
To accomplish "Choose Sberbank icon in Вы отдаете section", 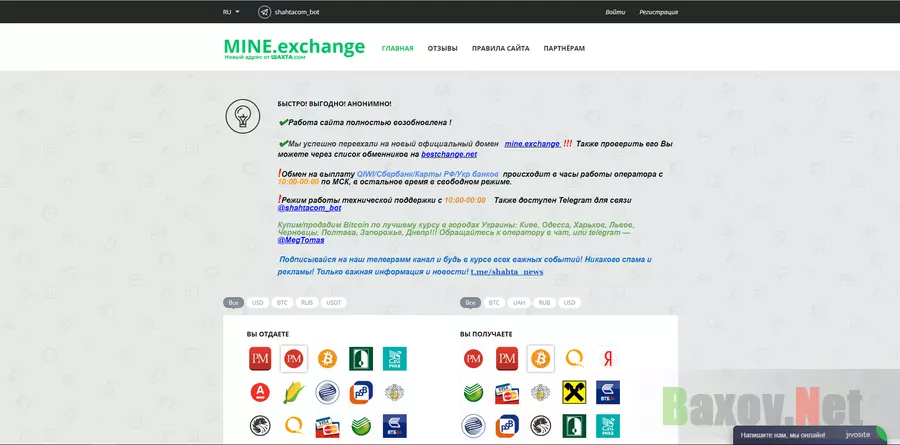I will (x=361, y=426).
